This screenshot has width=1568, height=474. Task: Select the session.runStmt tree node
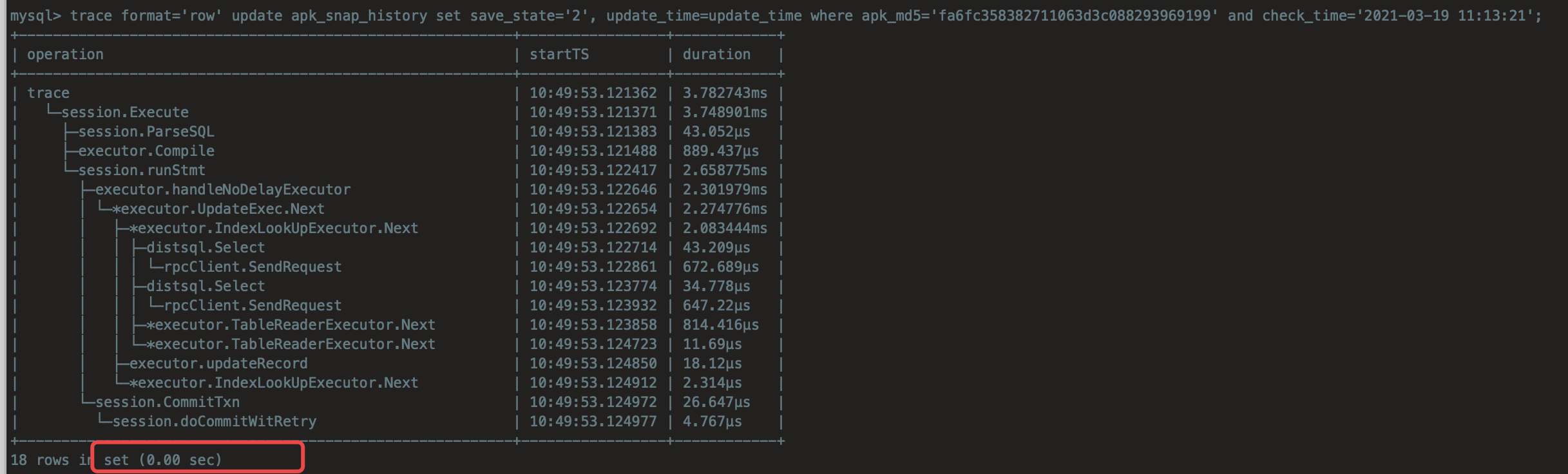coord(142,171)
